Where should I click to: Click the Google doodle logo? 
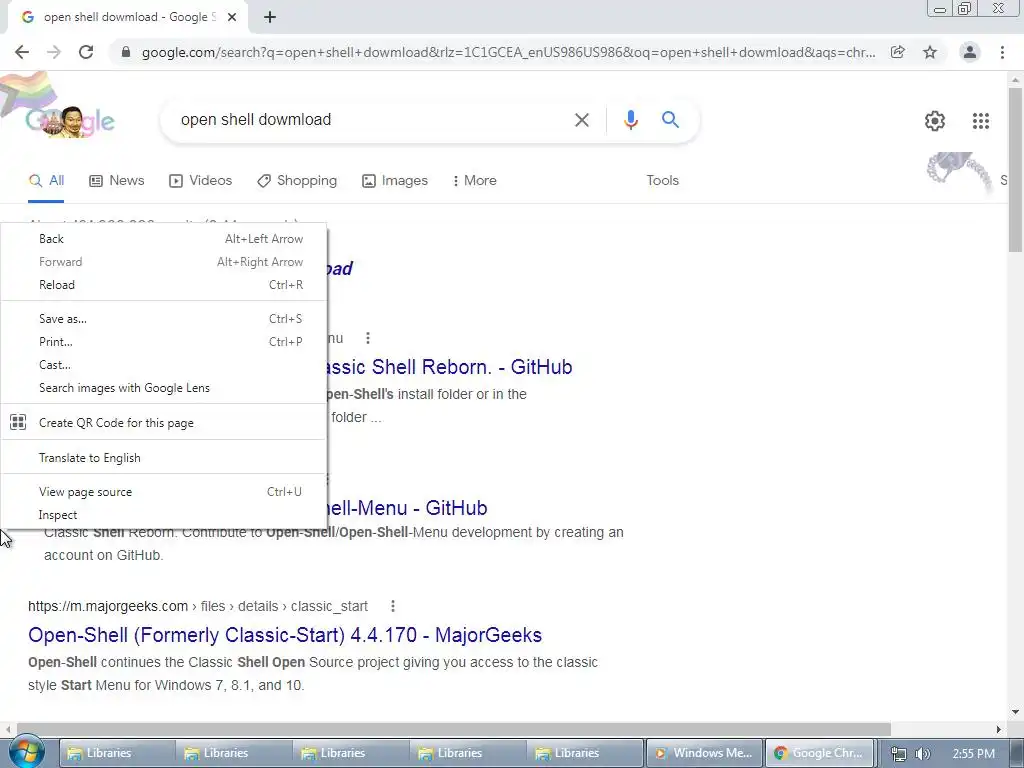pos(71,121)
